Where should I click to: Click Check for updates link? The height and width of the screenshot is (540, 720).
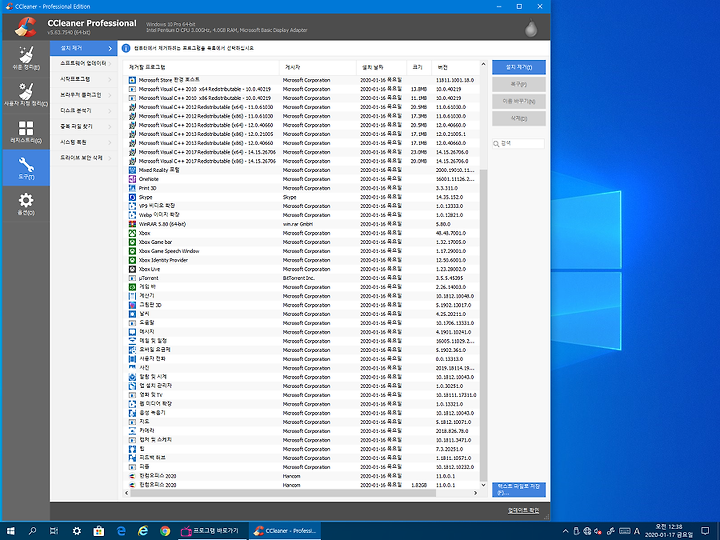pos(523,511)
